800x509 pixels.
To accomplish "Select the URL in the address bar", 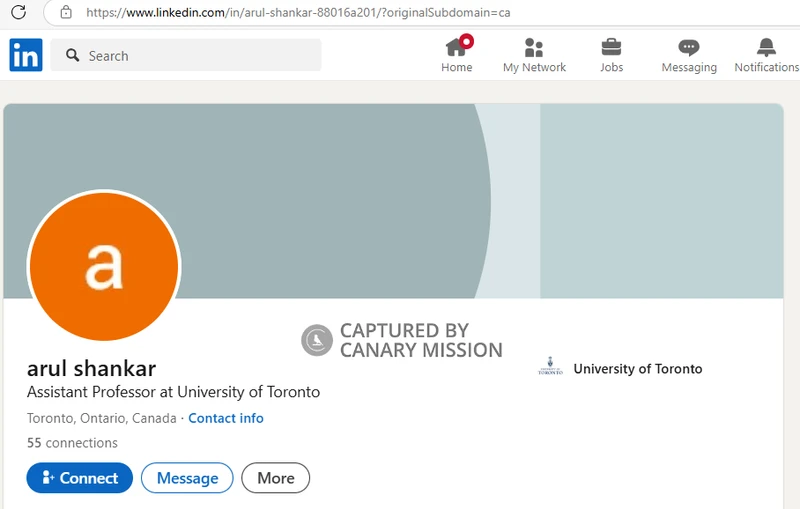I will (x=300, y=12).
